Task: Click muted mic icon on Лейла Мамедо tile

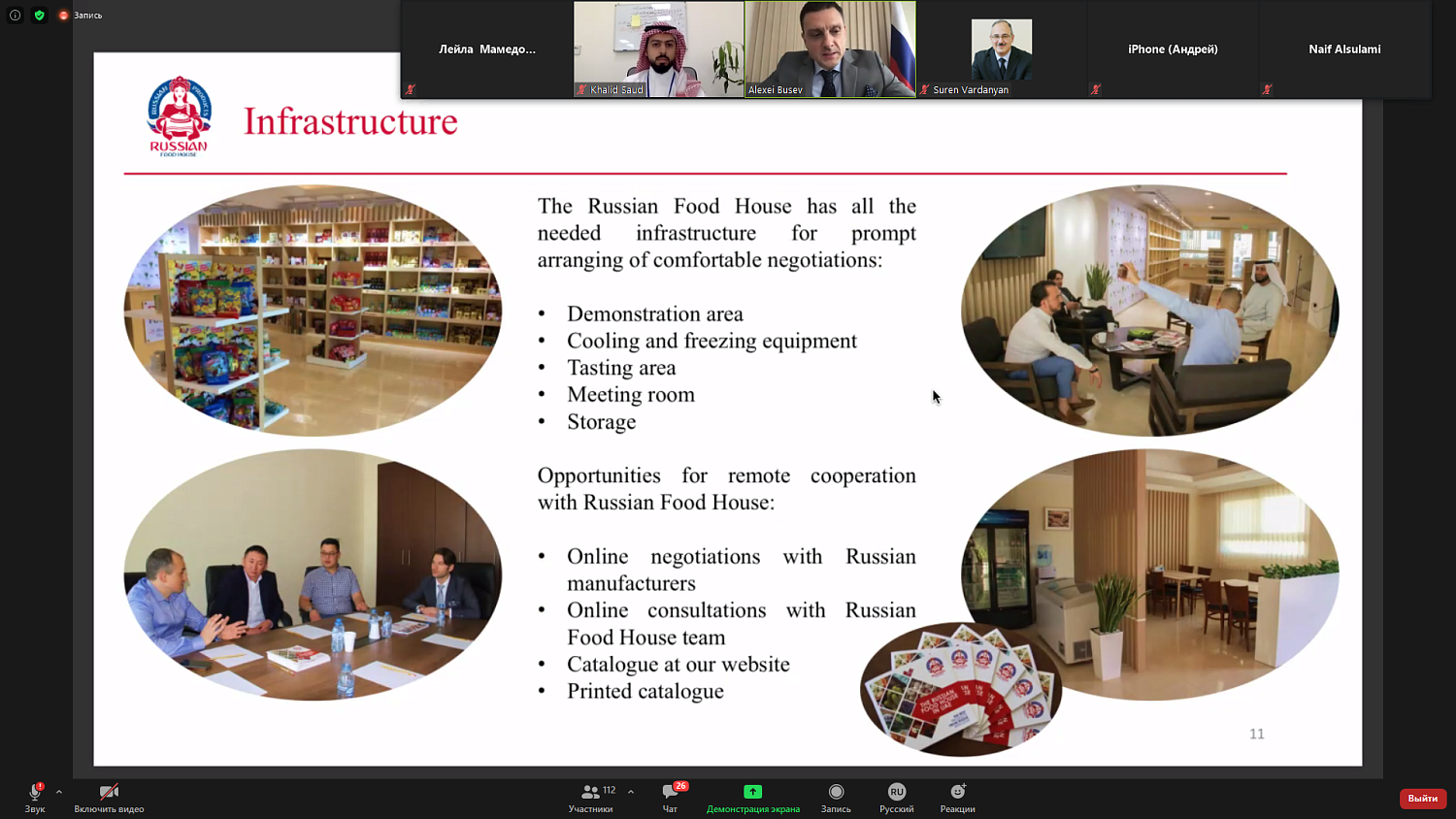Action: (411, 90)
